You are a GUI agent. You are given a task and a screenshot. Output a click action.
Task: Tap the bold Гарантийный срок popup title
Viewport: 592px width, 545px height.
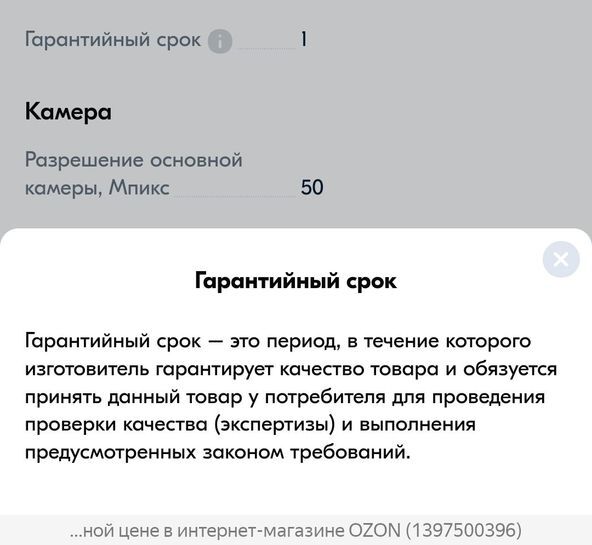[x=296, y=281]
